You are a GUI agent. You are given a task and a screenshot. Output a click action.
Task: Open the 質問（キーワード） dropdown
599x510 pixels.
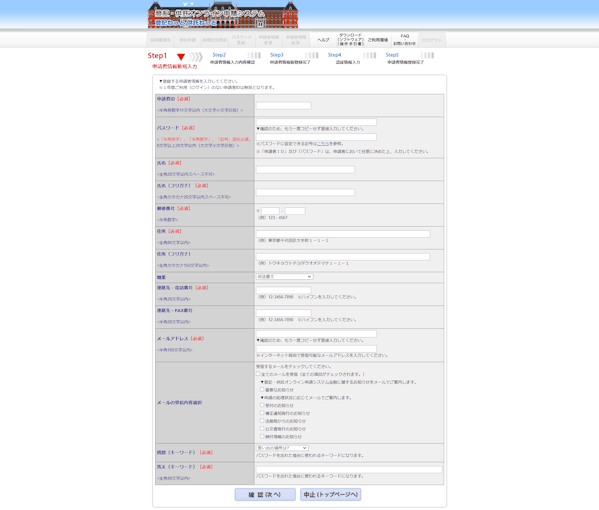tap(282, 448)
